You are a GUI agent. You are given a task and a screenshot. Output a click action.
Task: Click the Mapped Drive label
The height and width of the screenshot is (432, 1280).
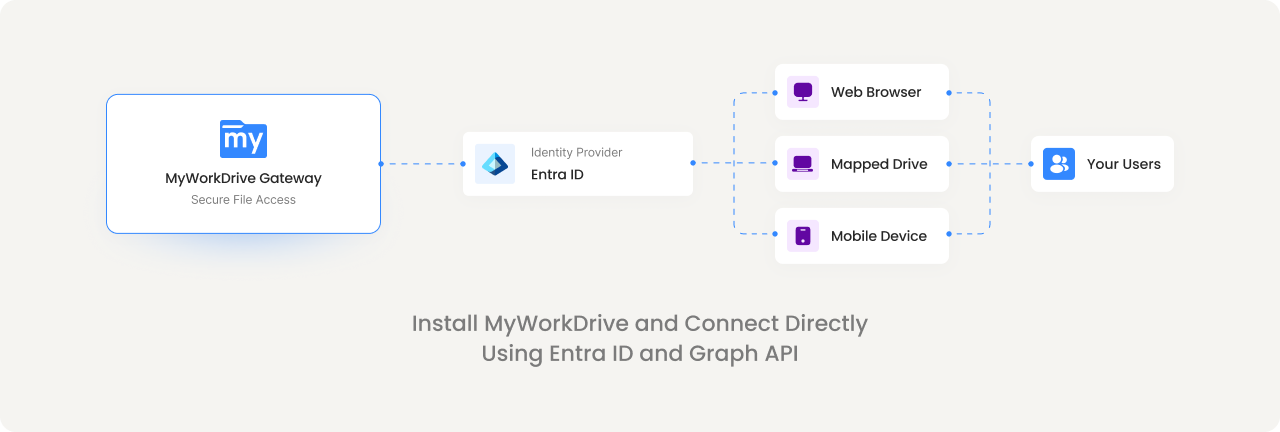click(x=879, y=164)
